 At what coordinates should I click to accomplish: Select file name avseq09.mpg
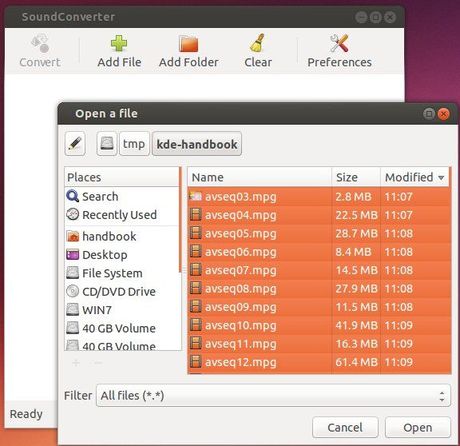[x=241, y=307]
